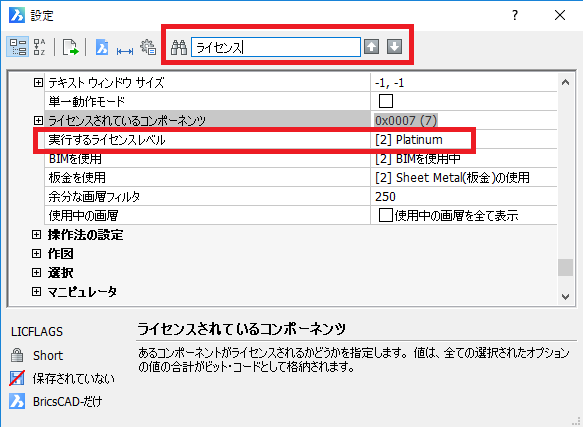Expand the 作図 category
Viewport: 583px width, 427px height.
click(36, 254)
